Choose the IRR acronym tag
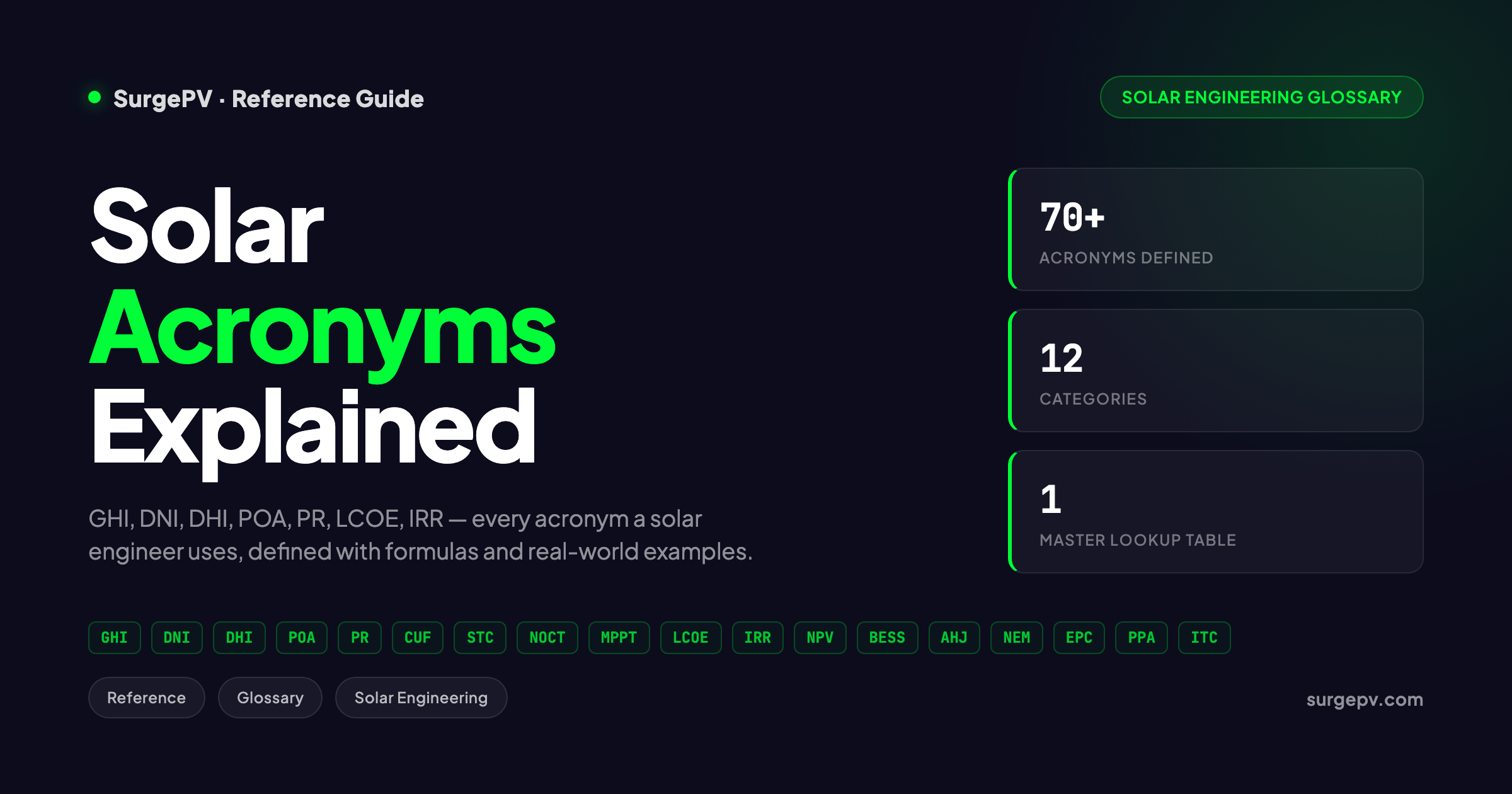This screenshot has width=1512, height=794. click(x=758, y=638)
